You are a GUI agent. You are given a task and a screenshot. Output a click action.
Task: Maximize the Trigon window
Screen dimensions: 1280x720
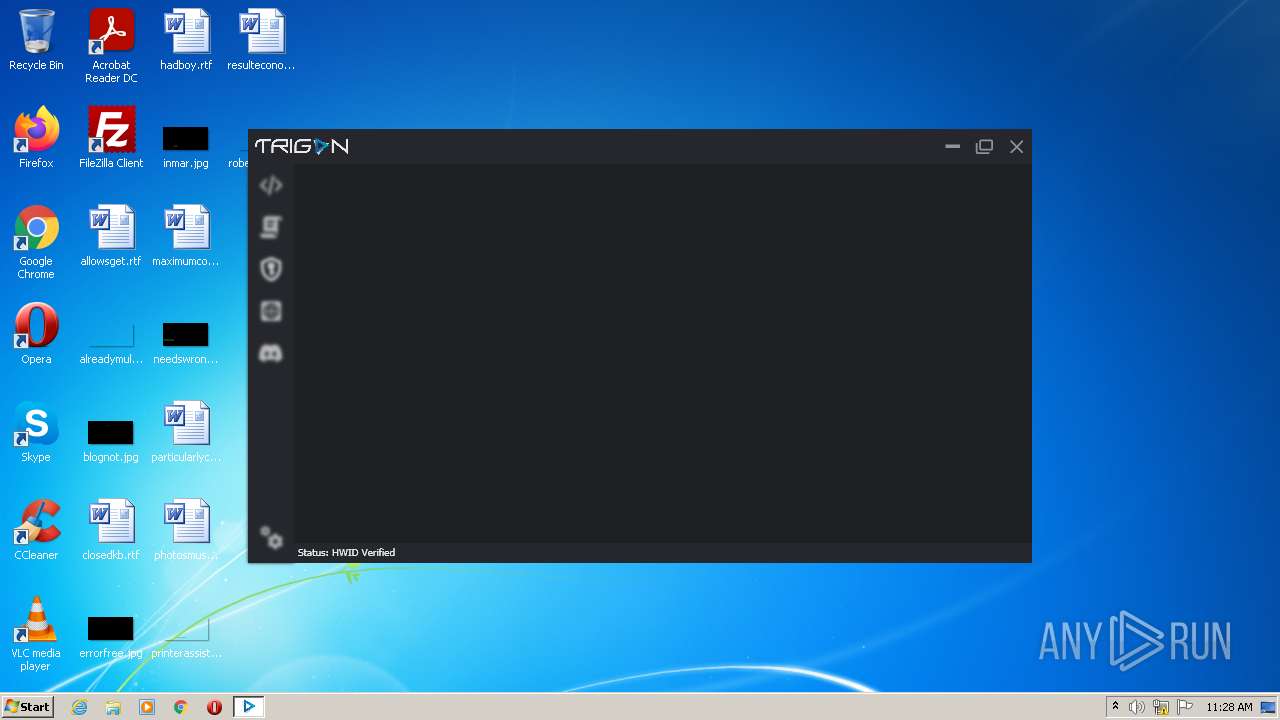pyautogui.click(x=984, y=147)
